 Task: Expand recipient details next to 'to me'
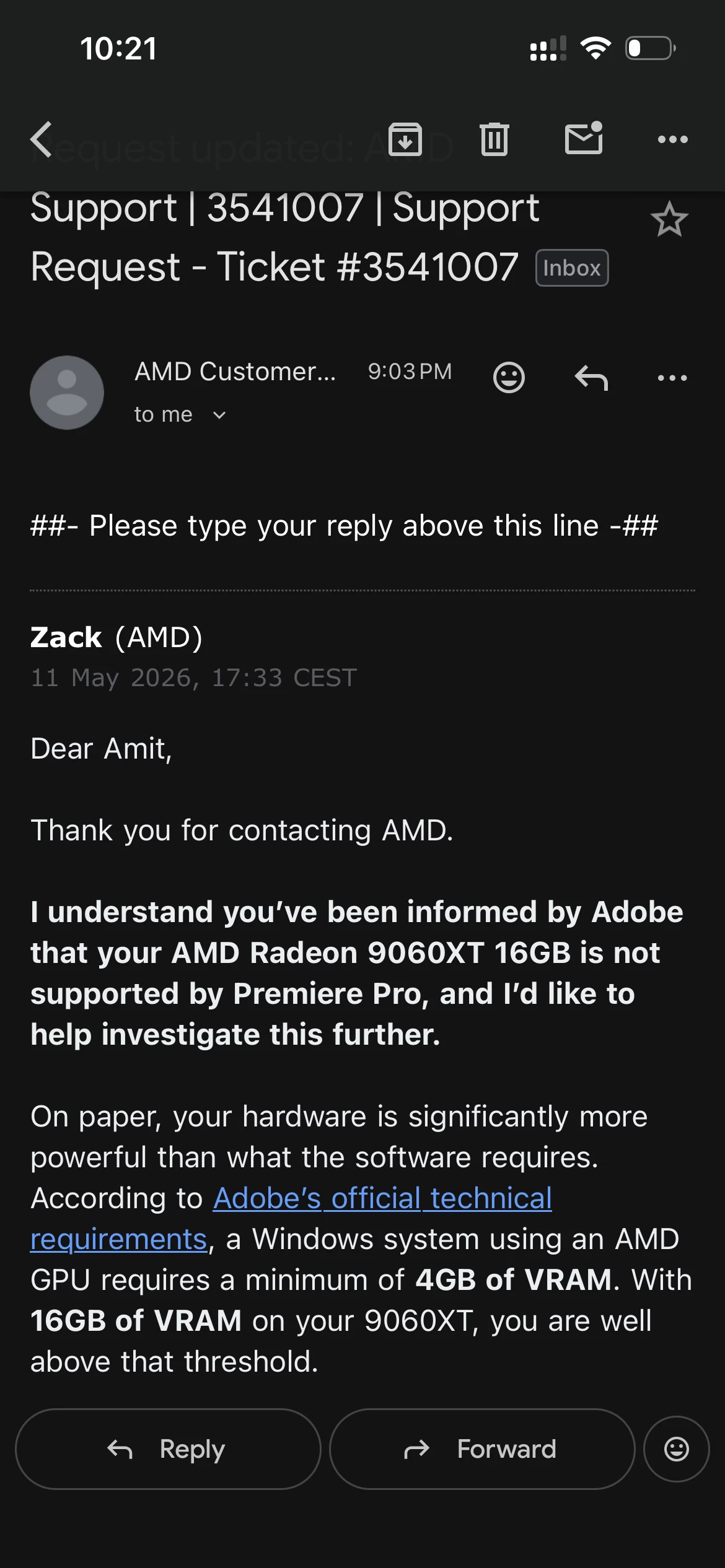(219, 415)
